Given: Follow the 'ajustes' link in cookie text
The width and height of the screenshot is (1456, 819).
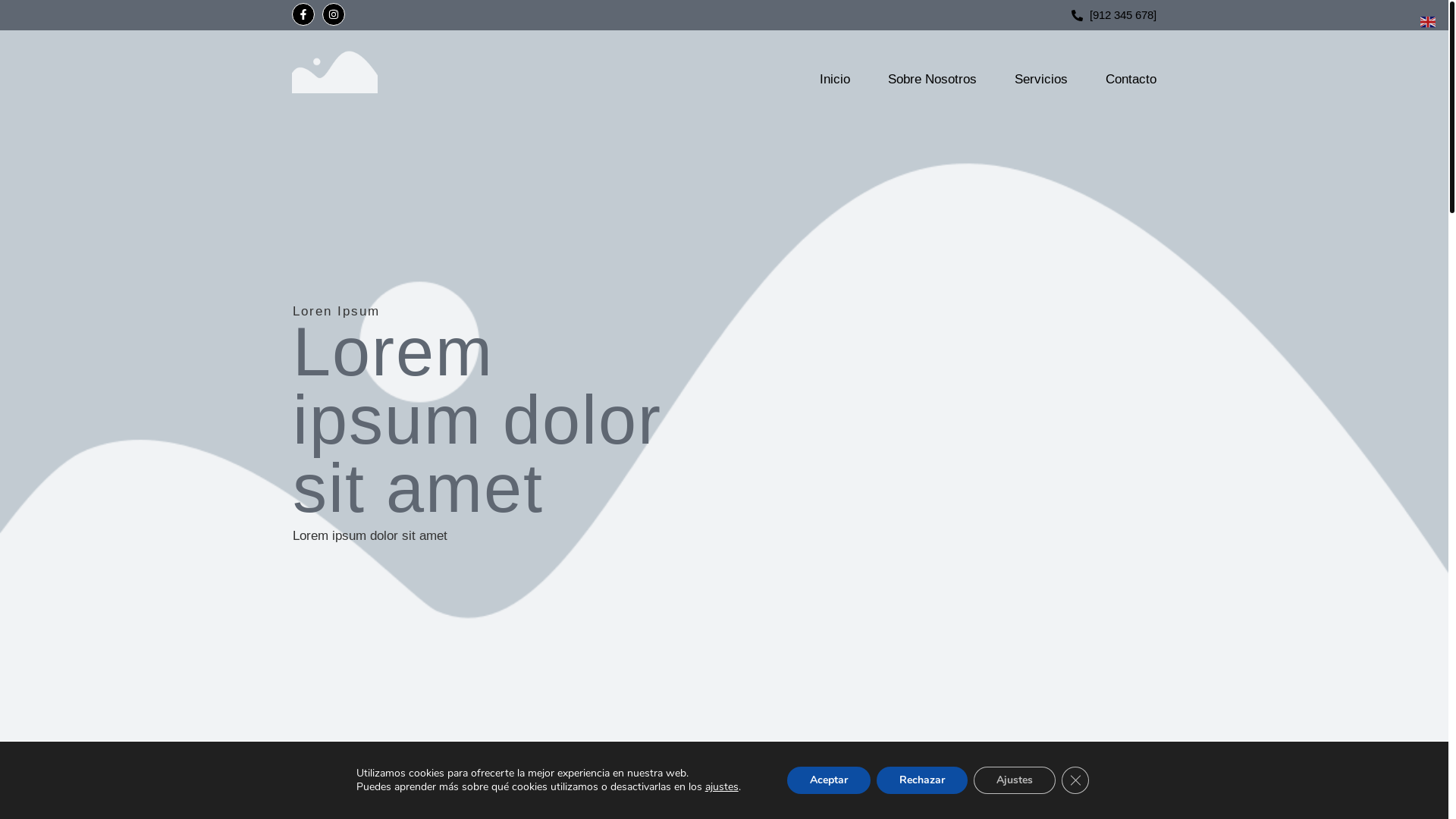Looking at the screenshot, I should [722, 787].
